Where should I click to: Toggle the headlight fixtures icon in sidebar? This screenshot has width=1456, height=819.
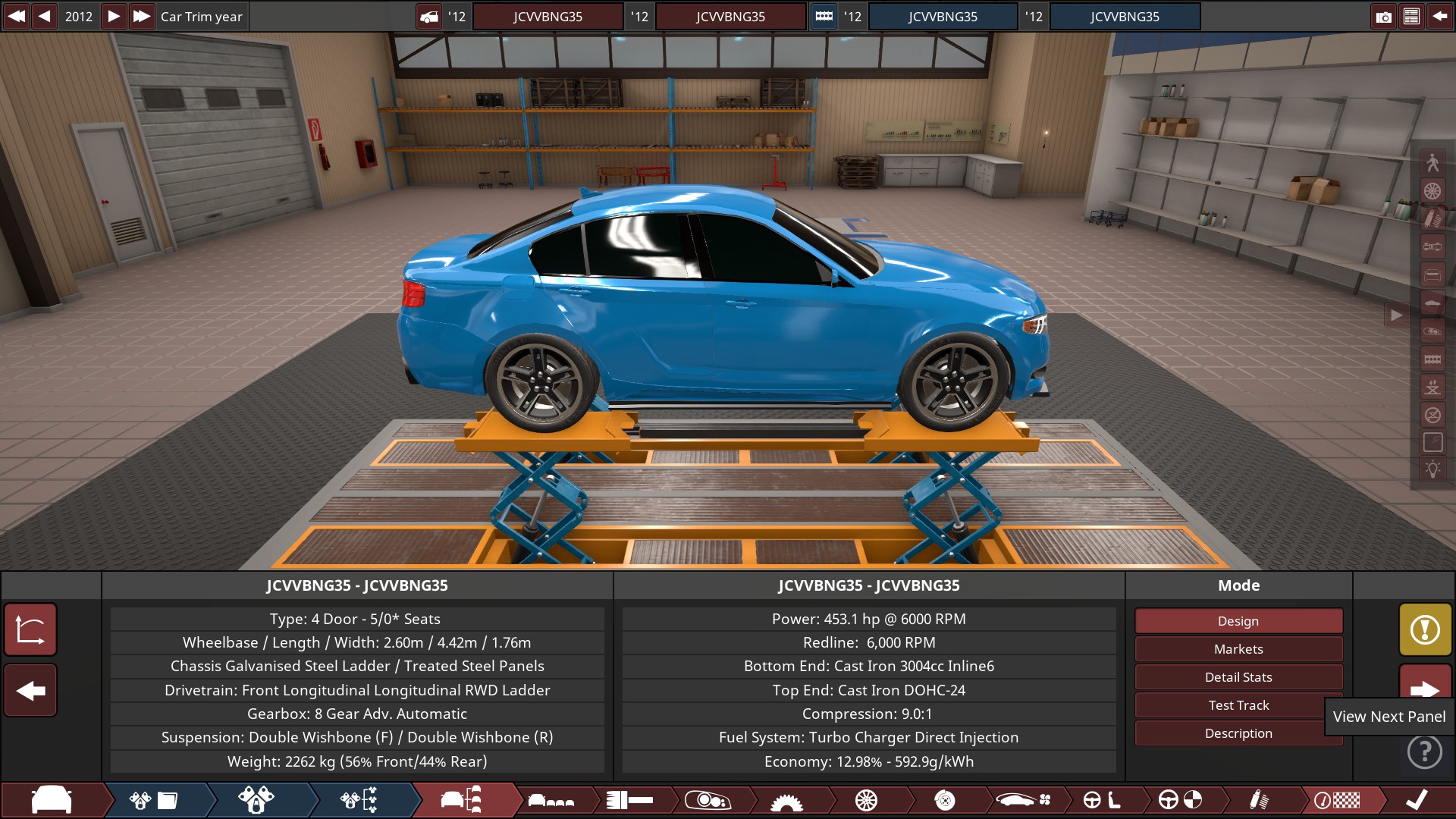pos(1432,331)
